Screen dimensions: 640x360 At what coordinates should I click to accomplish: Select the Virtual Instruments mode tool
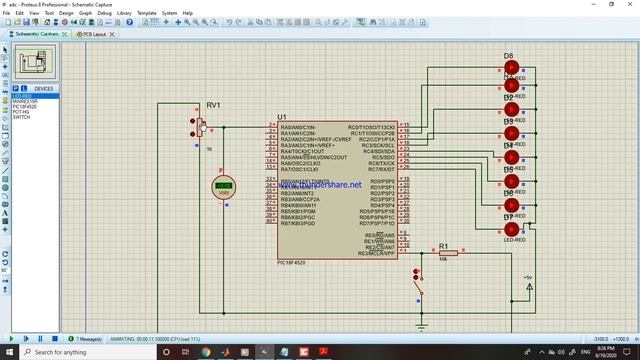click(x=5, y=161)
